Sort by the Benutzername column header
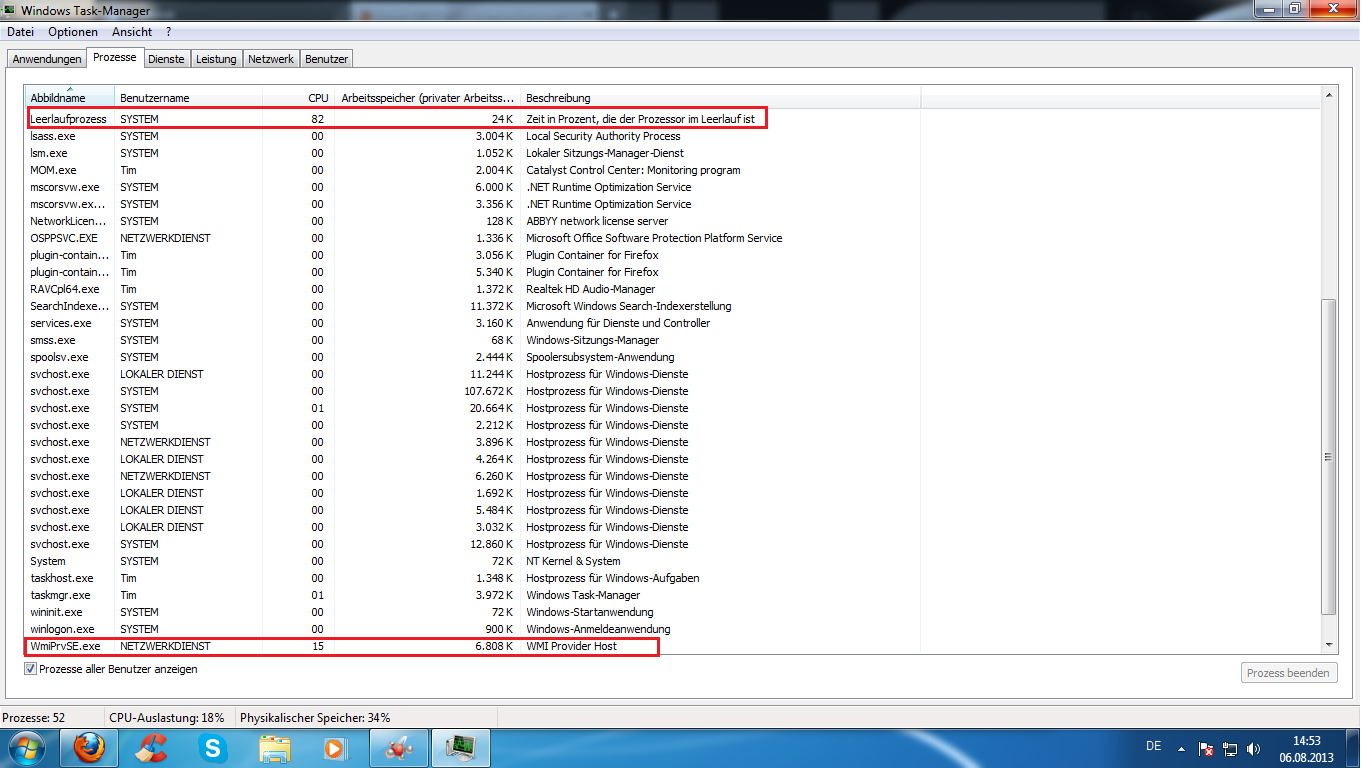Viewport: 1362px width, 768px height. pos(189,97)
